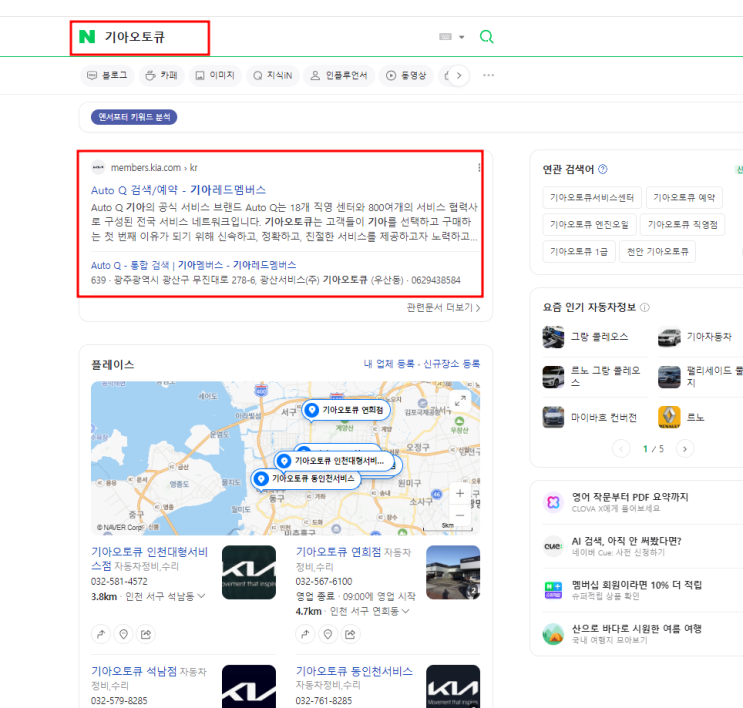This screenshot has height=708, width=743.
Task: Search related keyword 천안 기아오토큐
Action: pos(657,252)
